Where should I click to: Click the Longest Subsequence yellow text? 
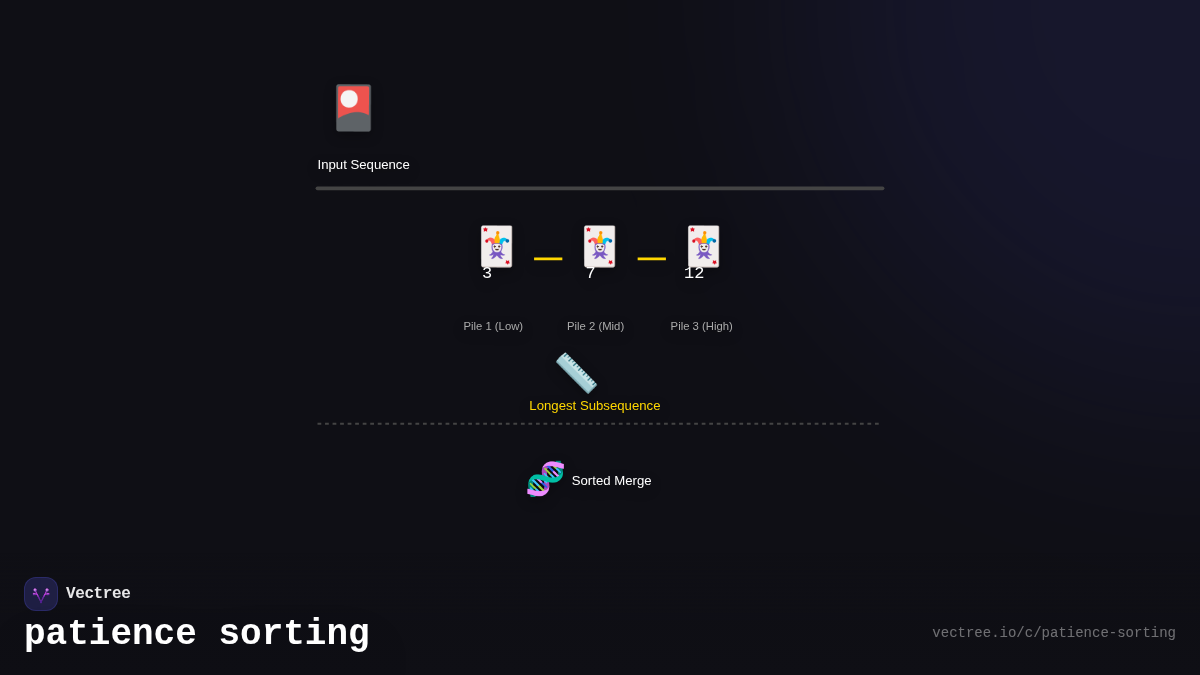[595, 405]
